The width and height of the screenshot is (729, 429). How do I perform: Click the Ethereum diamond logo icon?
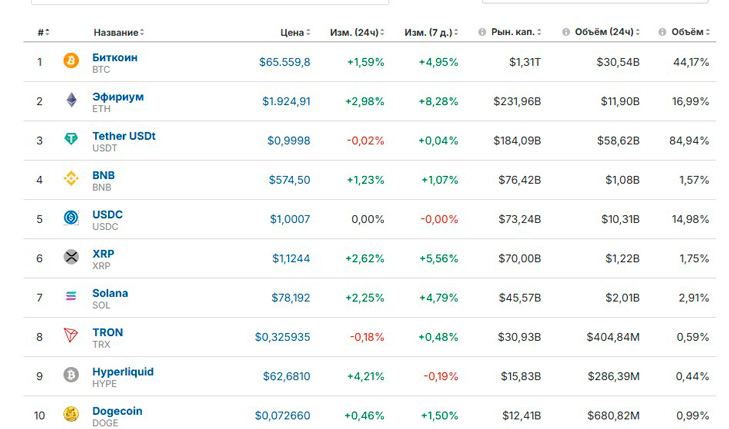click(71, 99)
